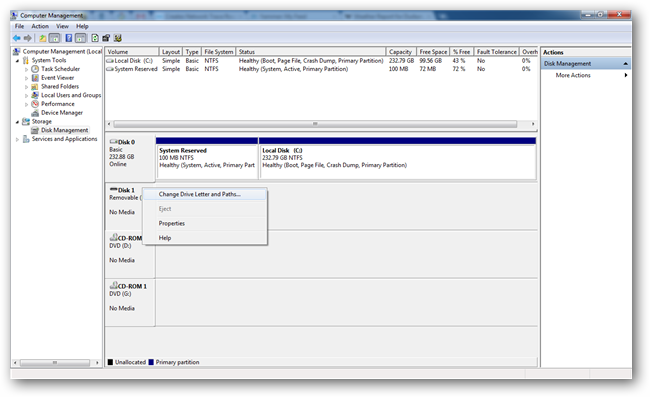
Task: Click the Event Viewer icon
Action: pos(35,78)
